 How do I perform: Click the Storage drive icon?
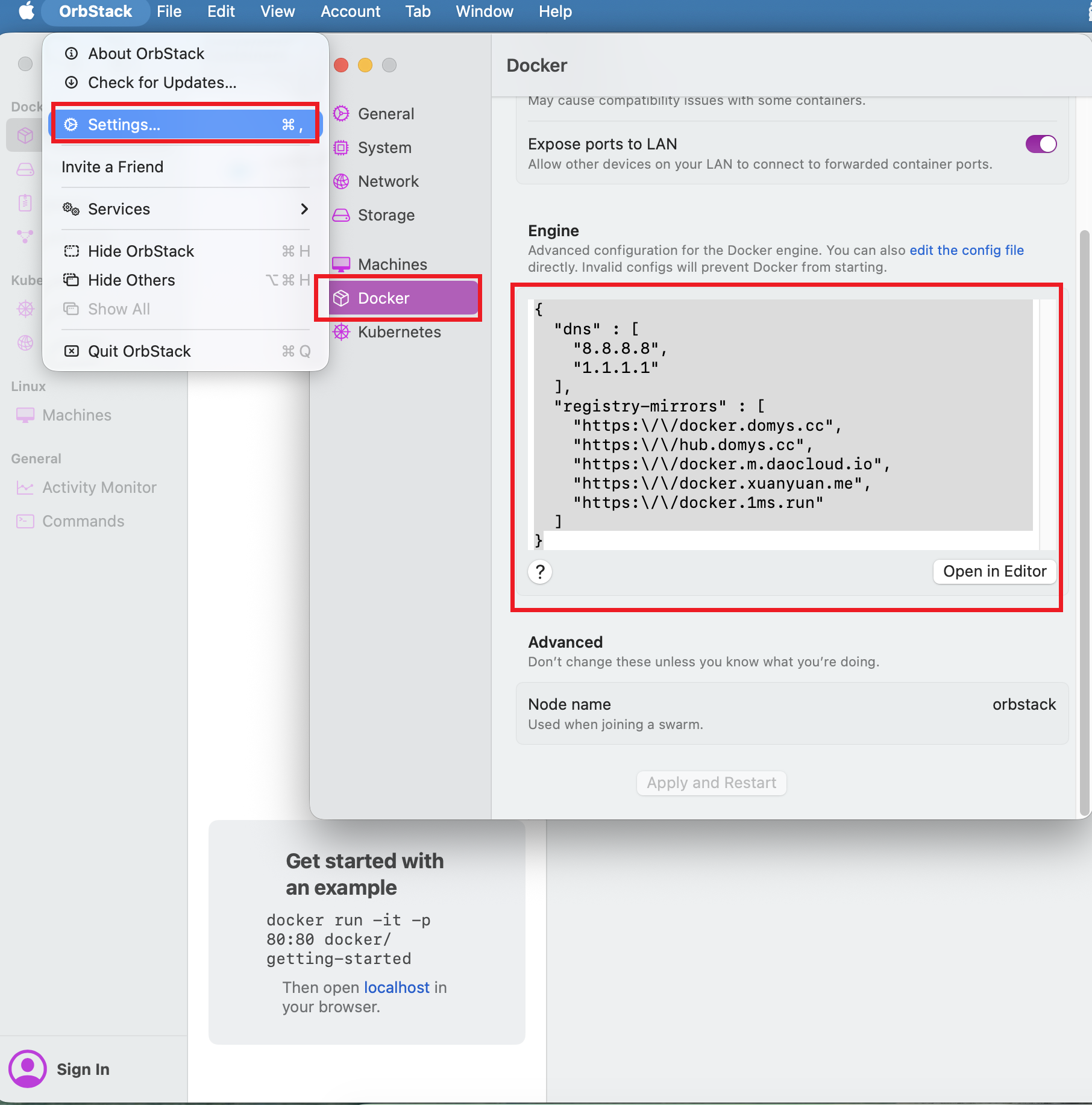[341, 215]
